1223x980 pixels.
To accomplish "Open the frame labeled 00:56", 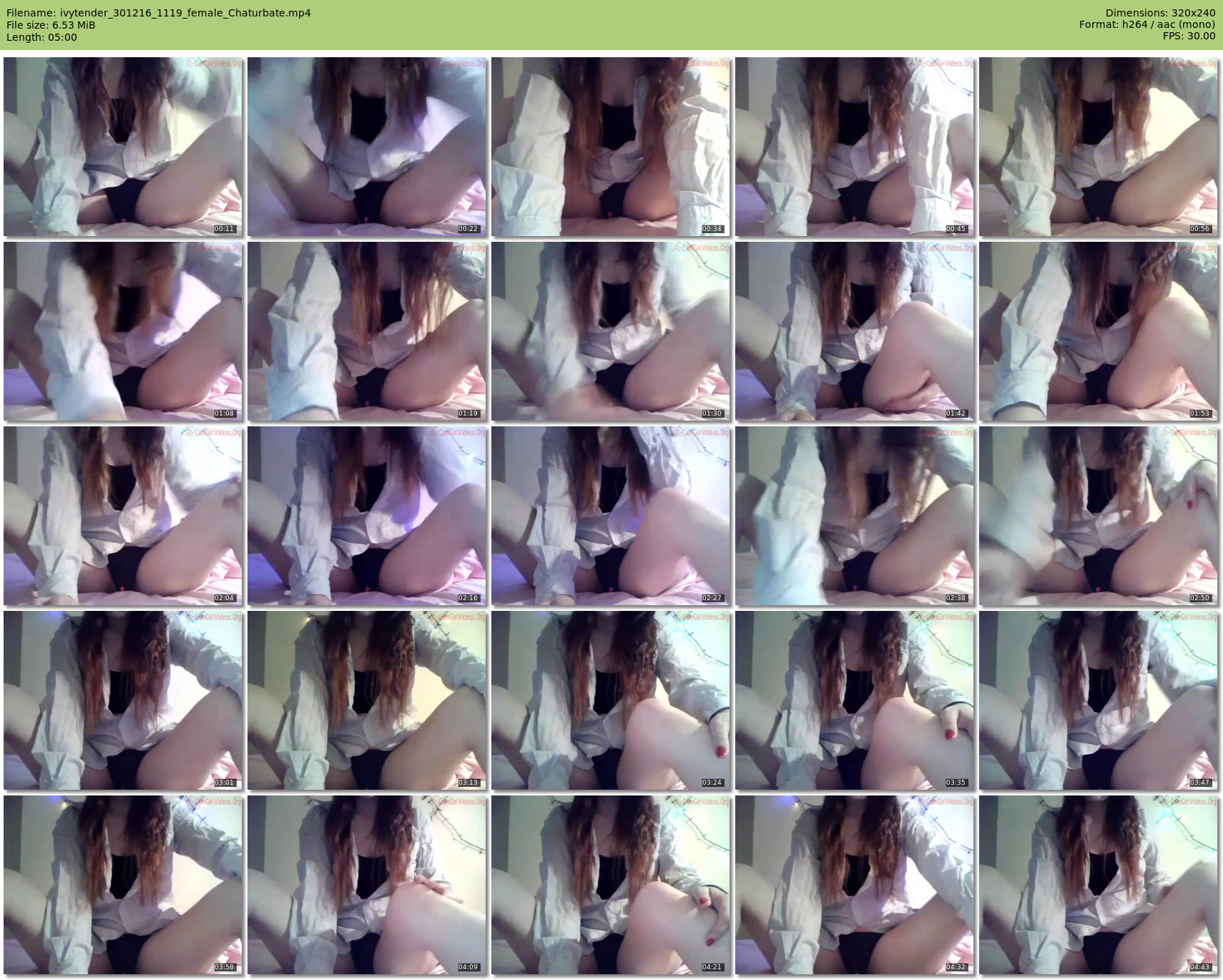I will point(1099,147).
